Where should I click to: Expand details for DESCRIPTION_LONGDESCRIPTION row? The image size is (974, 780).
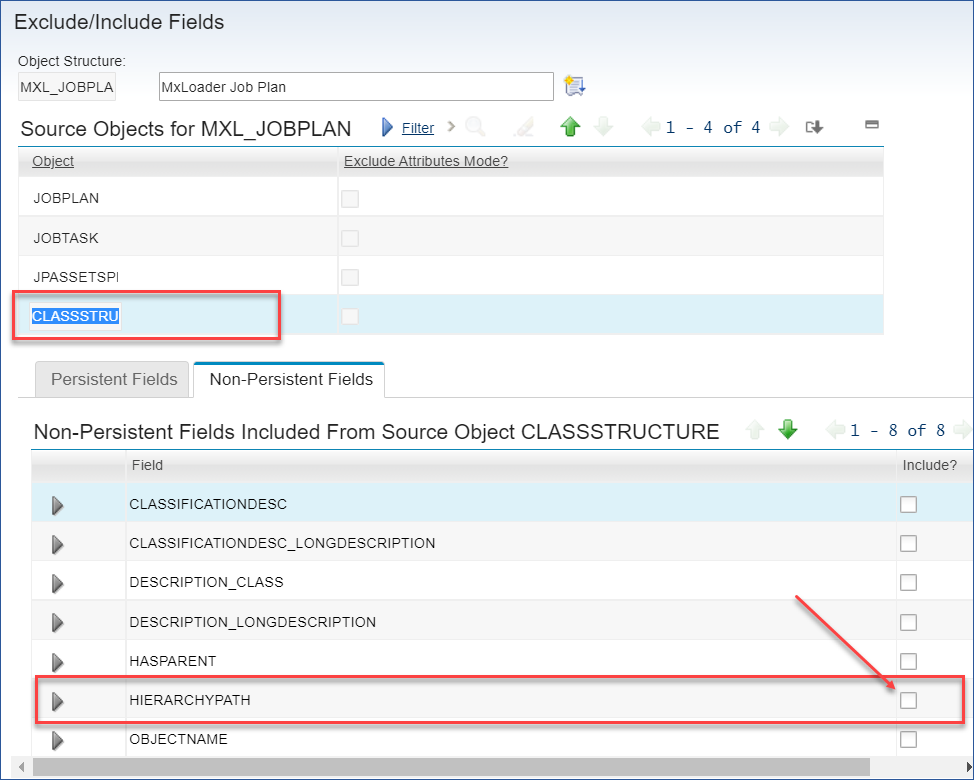tap(58, 623)
